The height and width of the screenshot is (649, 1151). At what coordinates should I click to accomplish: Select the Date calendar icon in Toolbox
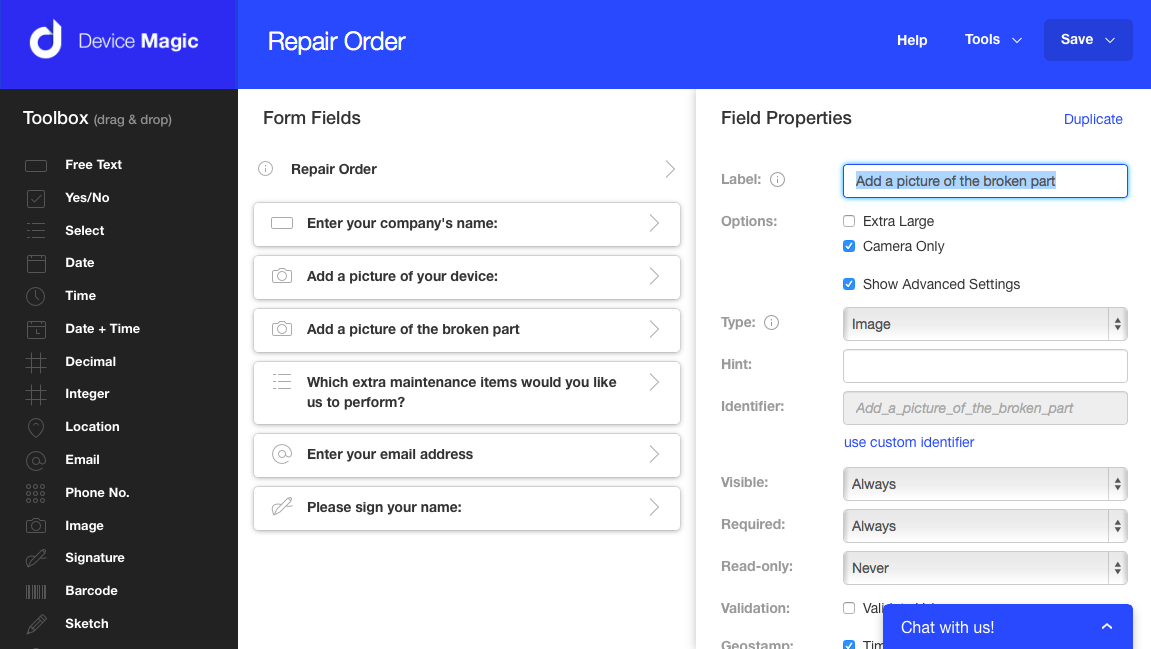[36, 263]
